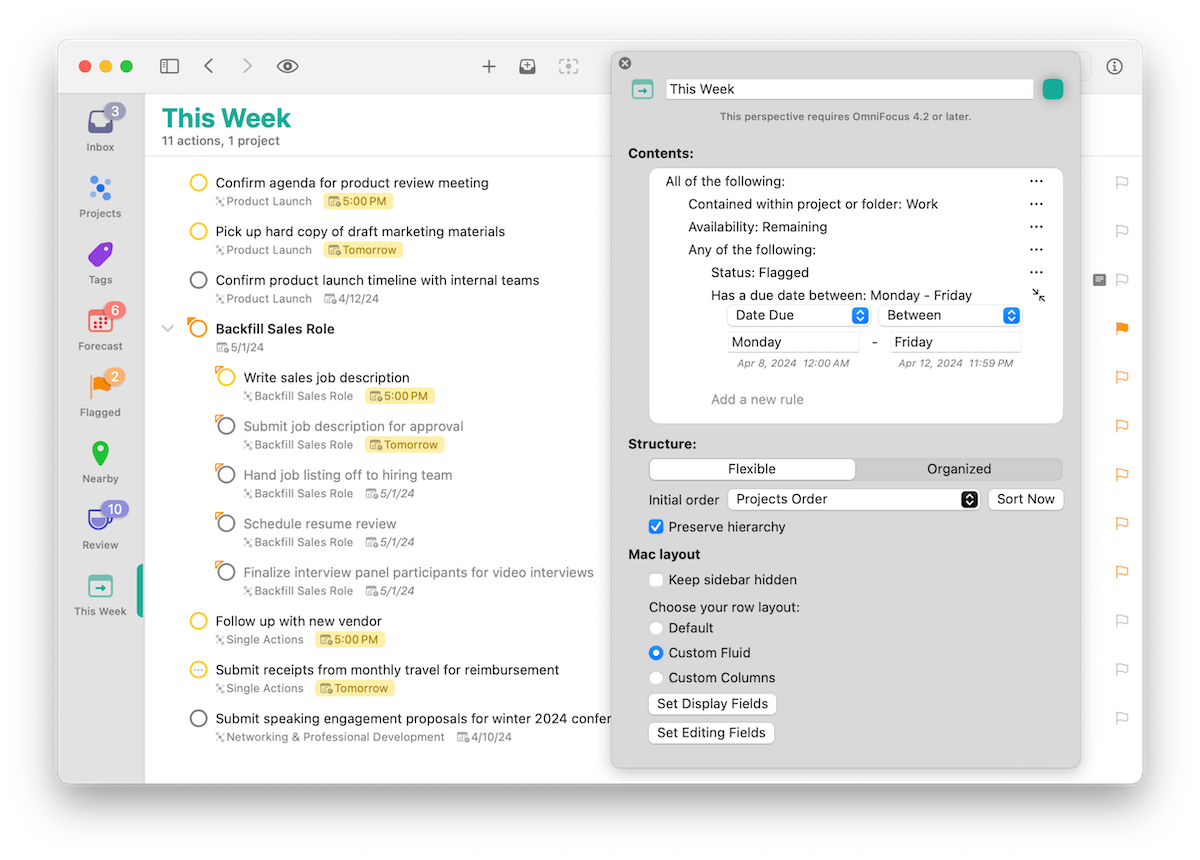
Task: Open options for 'All of the following' rule
Action: 1036,182
